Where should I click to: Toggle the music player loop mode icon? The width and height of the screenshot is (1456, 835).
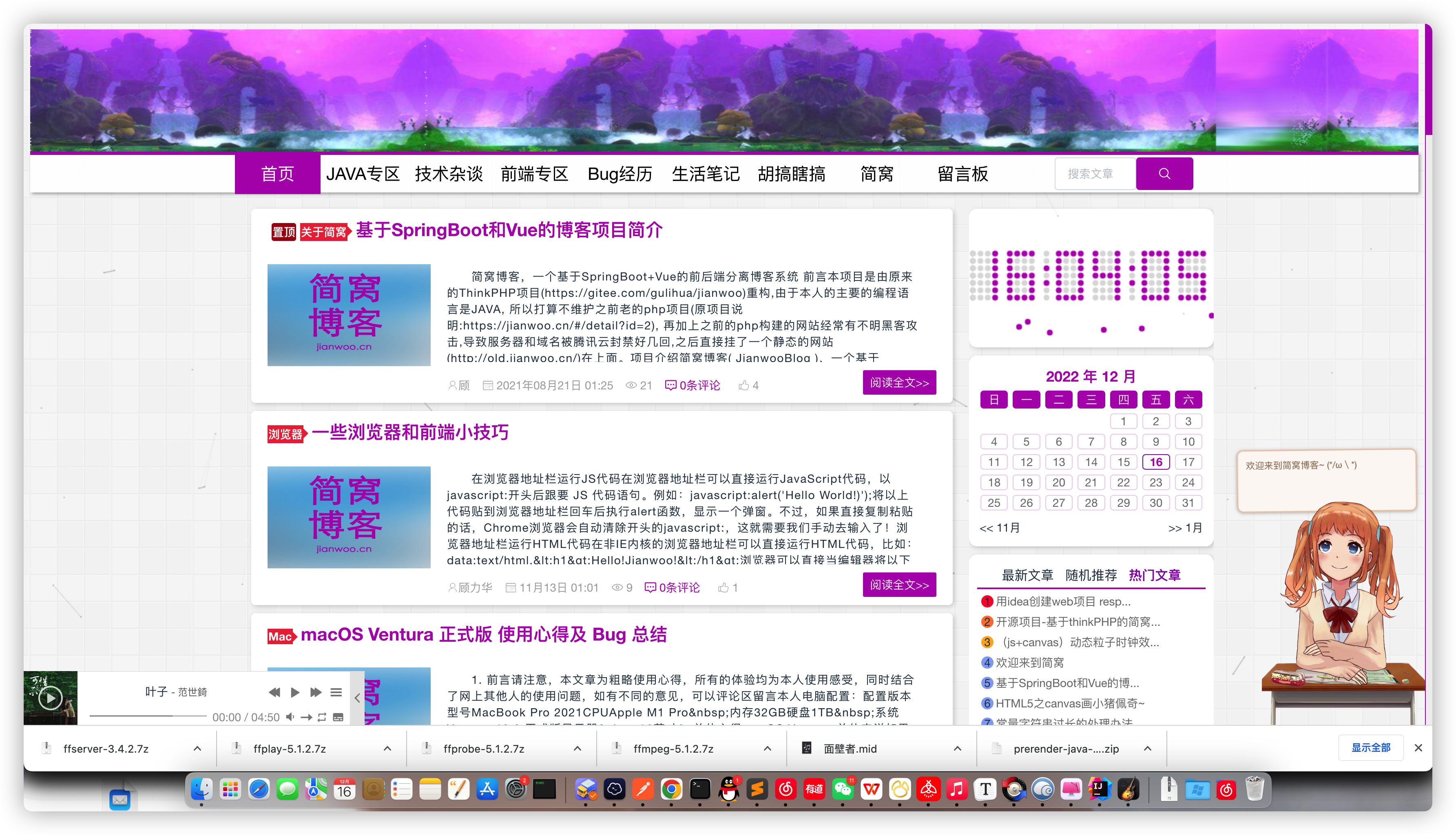click(322, 717)
